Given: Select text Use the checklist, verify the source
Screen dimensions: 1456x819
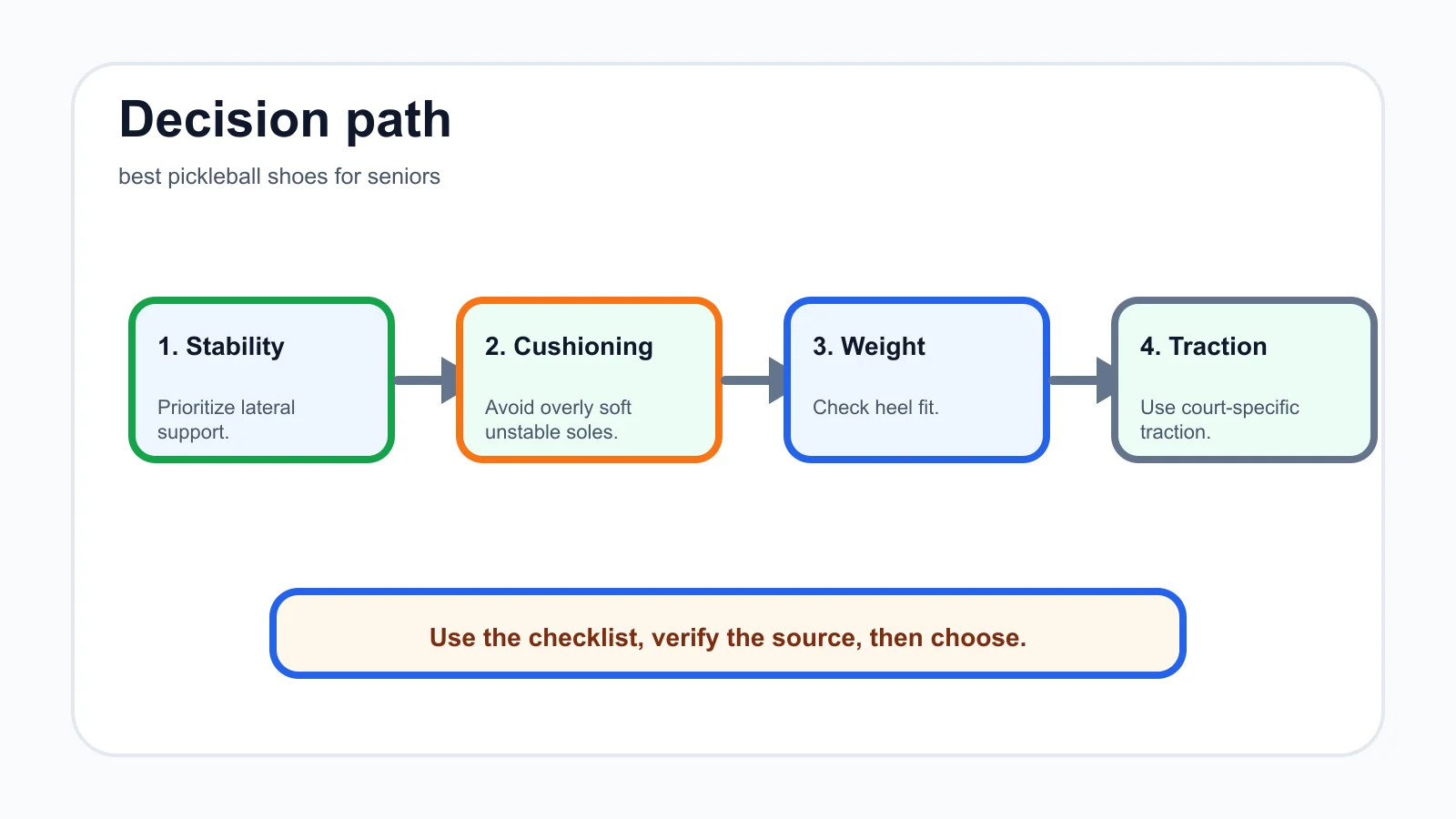Looking at the screenshot, I should pos(646,638).
